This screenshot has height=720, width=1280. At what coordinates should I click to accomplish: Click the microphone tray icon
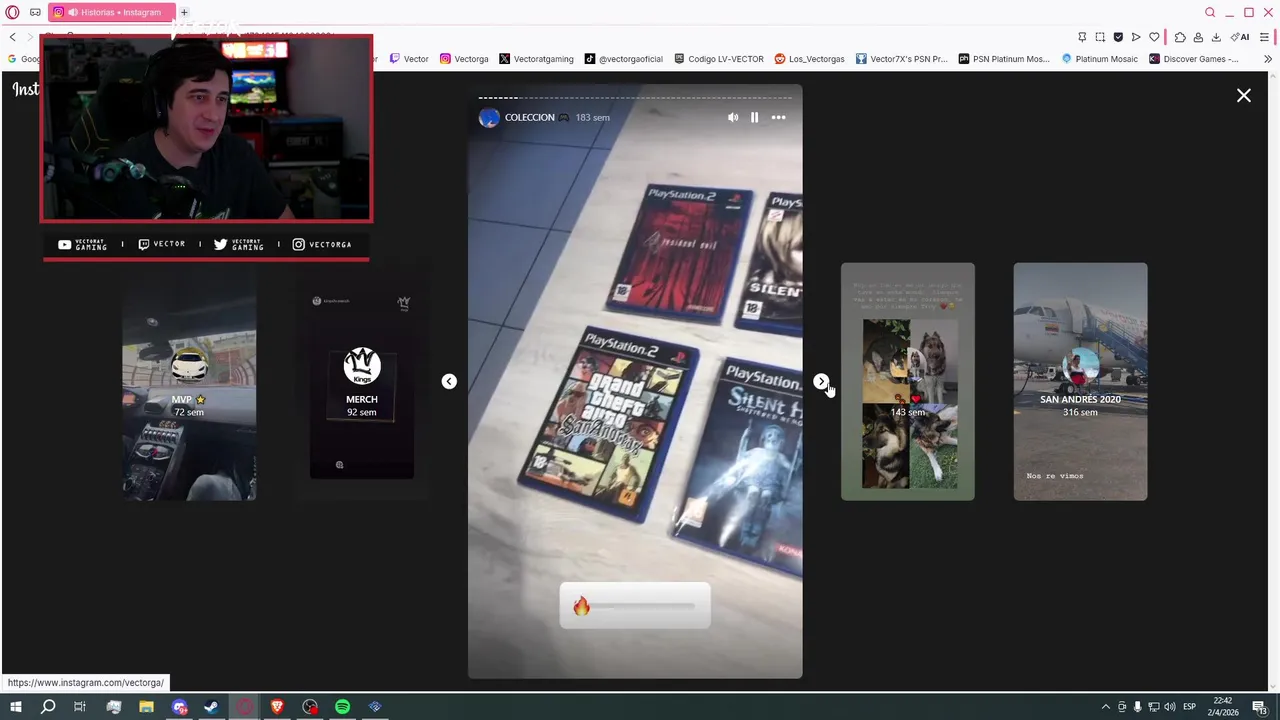pos(1137,707)
